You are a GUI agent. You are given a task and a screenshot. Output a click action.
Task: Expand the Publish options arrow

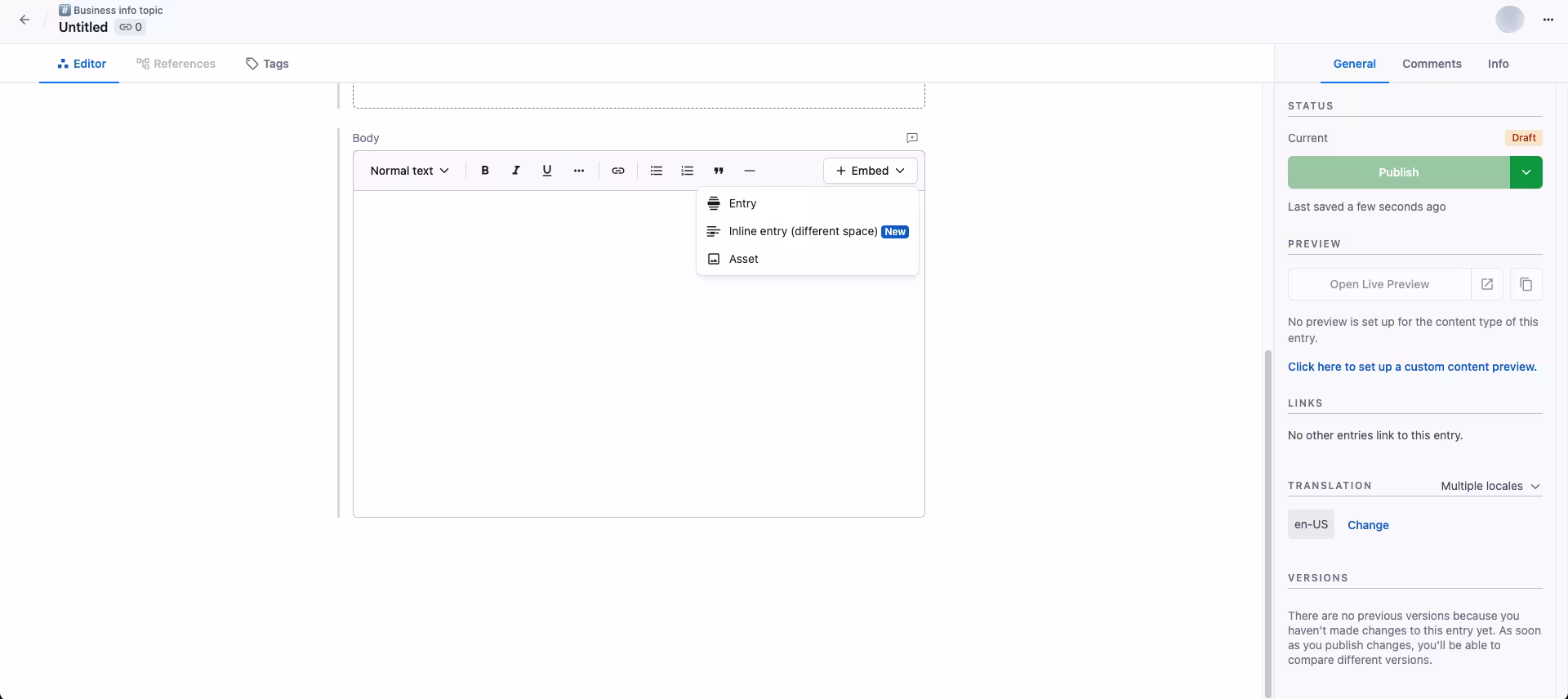click(1526, 172)
